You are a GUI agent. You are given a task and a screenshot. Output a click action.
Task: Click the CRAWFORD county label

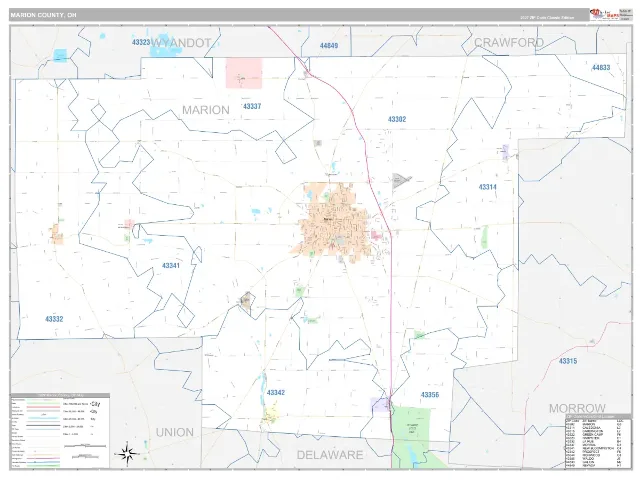[x=509, y=42]
